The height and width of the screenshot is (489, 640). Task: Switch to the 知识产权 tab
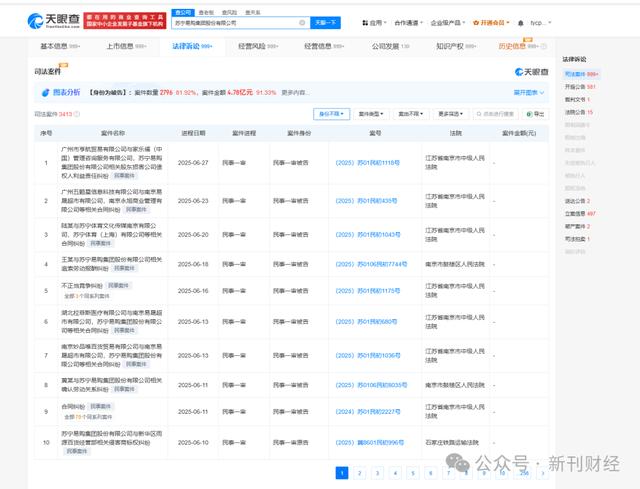456,47
